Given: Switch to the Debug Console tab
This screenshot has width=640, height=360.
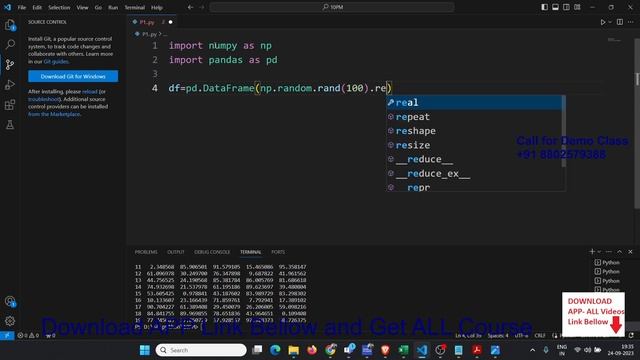Looking at the screenshot, I should point(212,252).
